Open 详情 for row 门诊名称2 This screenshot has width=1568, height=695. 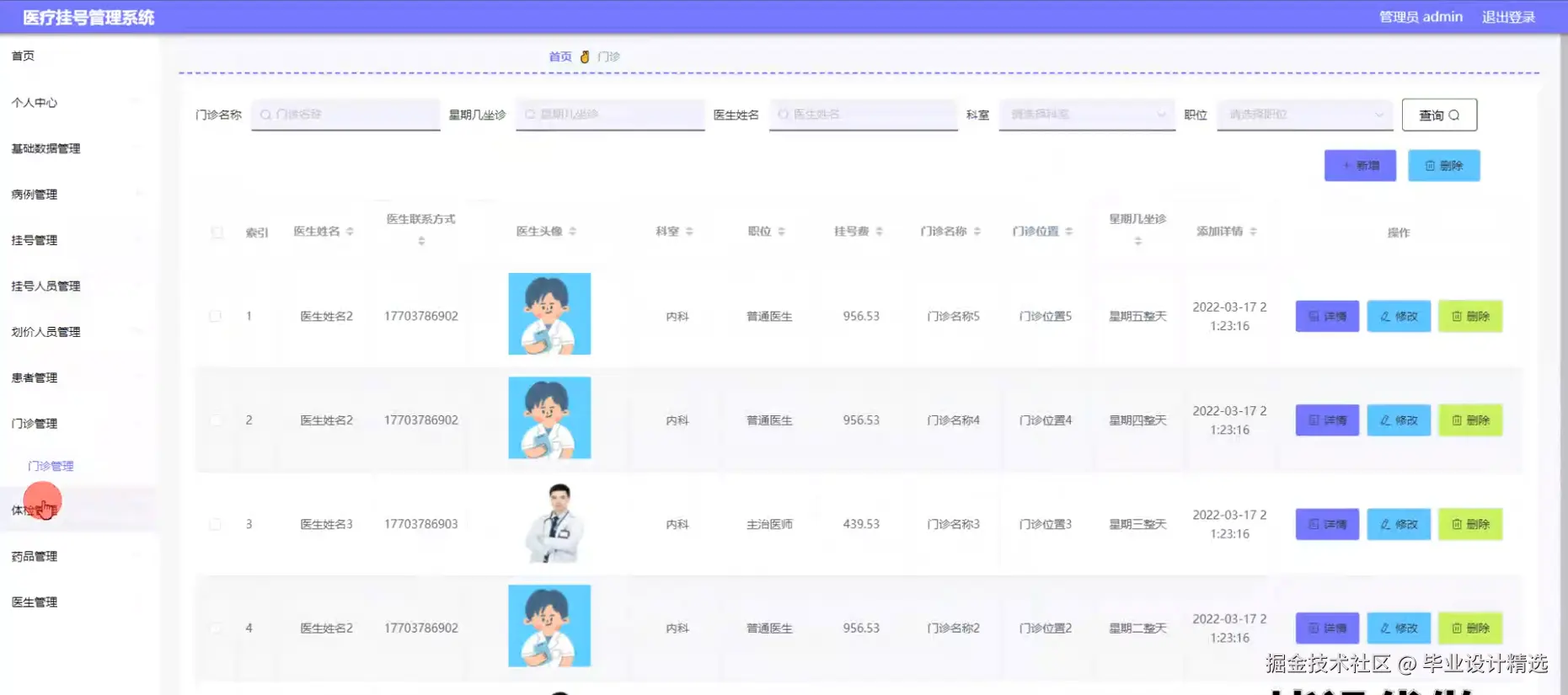tap(1327, 628)
